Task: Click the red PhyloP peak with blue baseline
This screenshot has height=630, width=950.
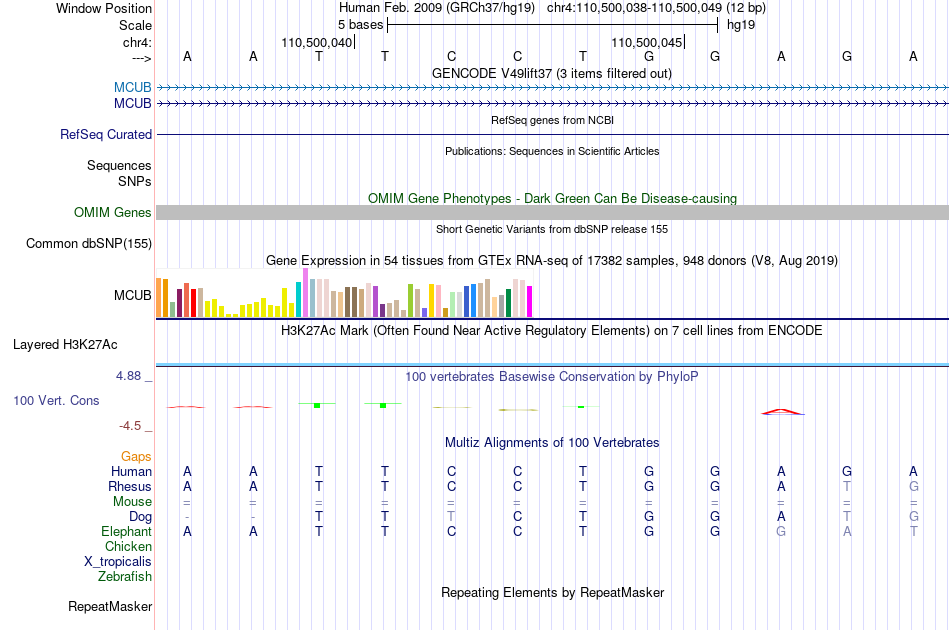Action: tap(782, 412)
